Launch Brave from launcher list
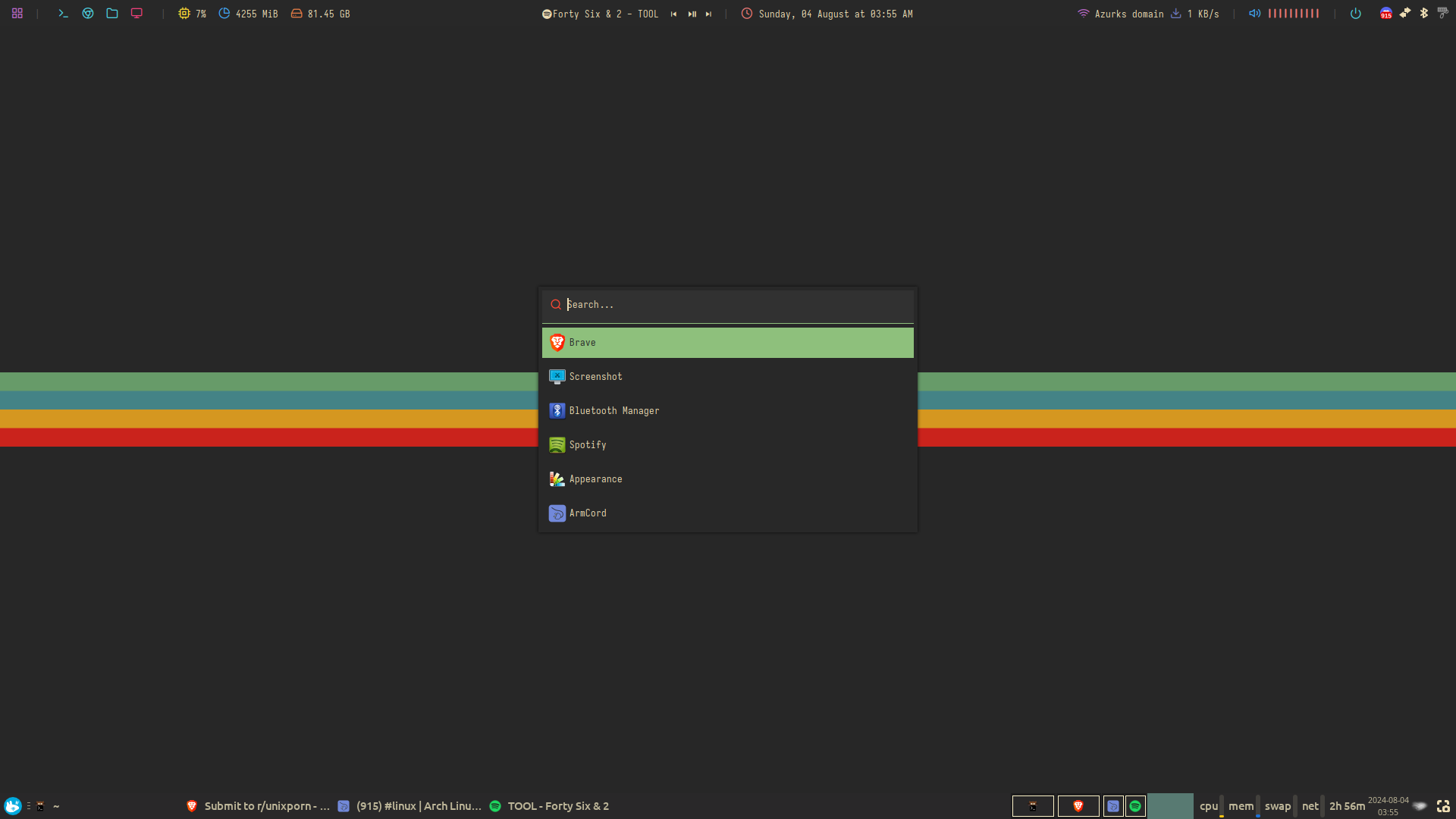 (728, 343)
